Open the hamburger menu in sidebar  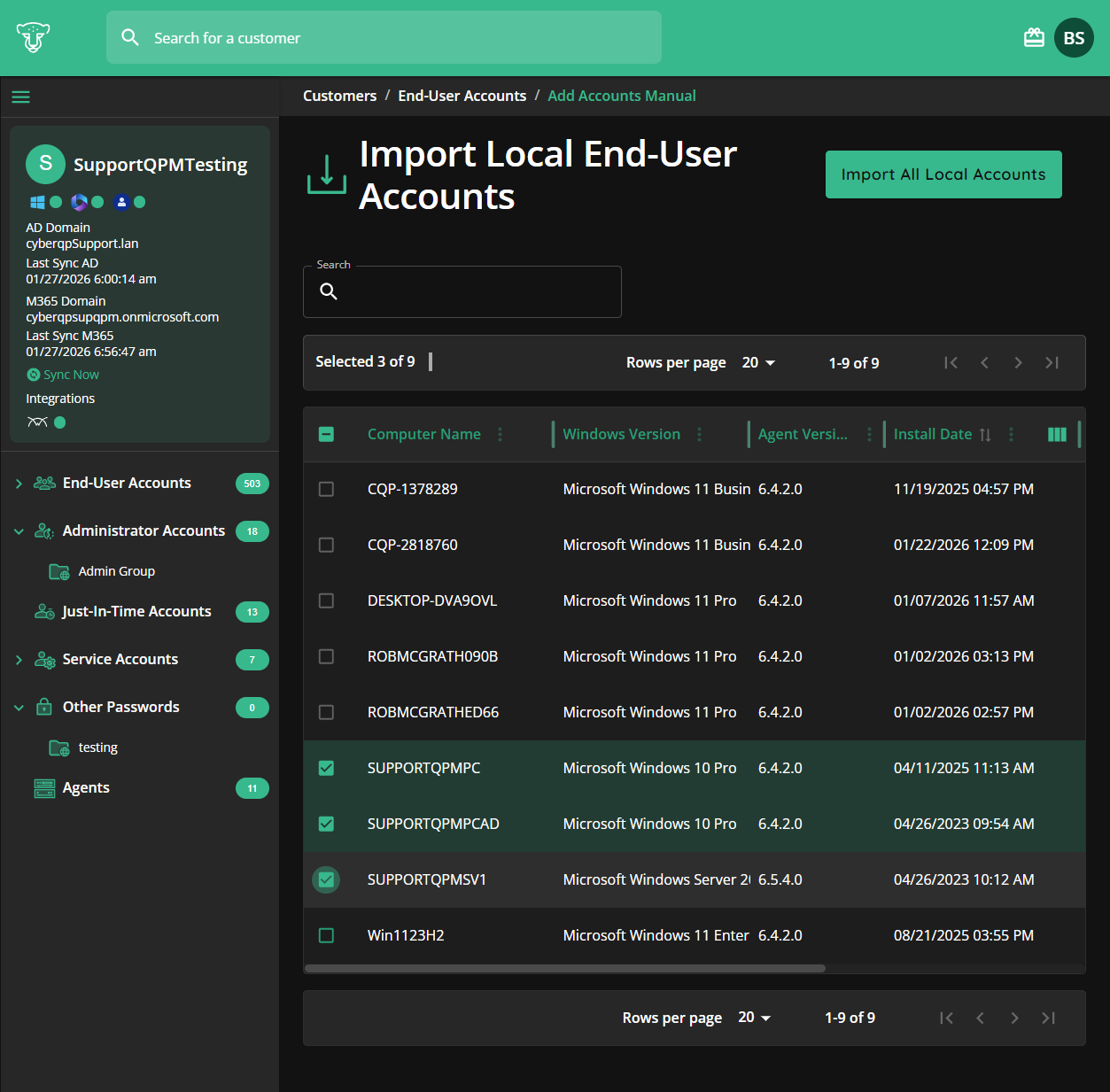point(20,97)
